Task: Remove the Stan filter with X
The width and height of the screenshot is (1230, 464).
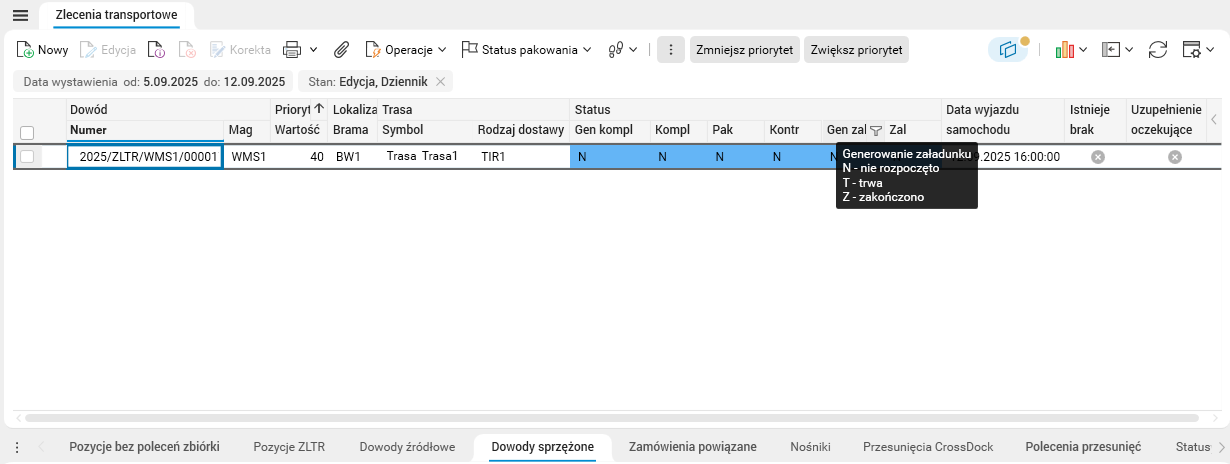Action: [x=440, y=82]
